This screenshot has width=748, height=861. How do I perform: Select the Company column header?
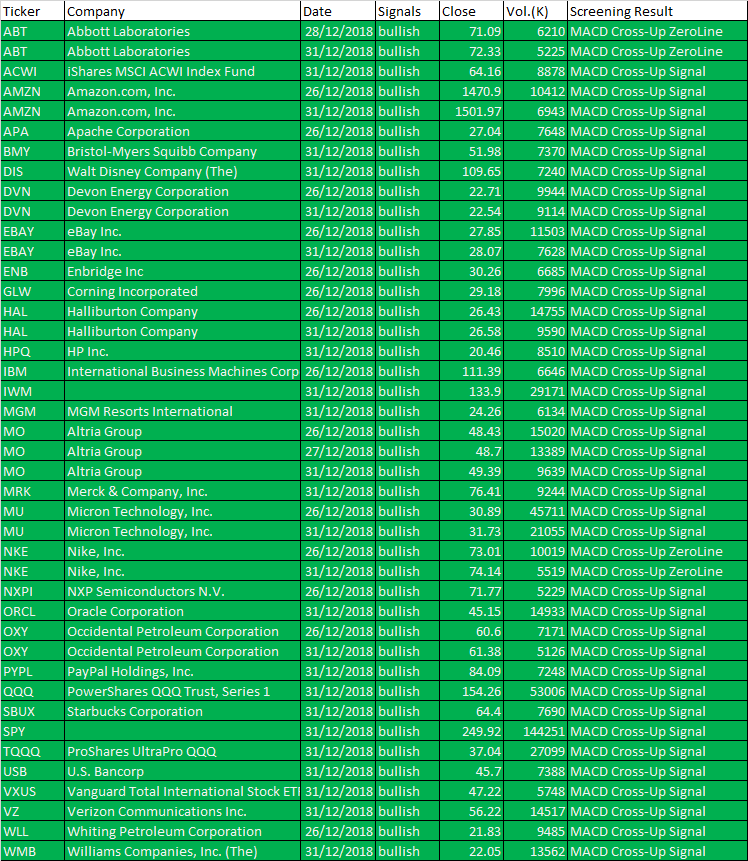[182, 11]
